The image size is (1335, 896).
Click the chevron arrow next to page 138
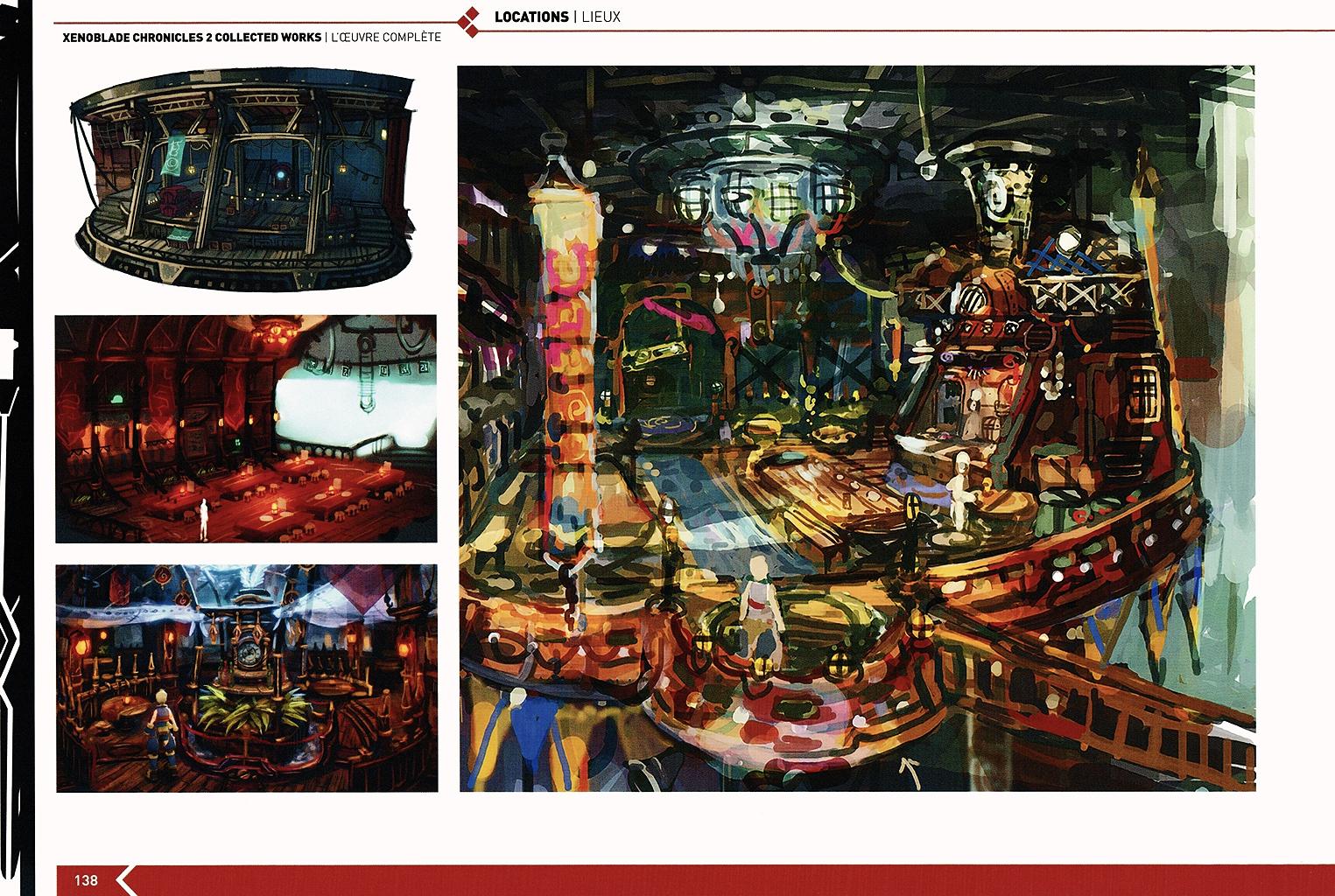tap(123, 879)
